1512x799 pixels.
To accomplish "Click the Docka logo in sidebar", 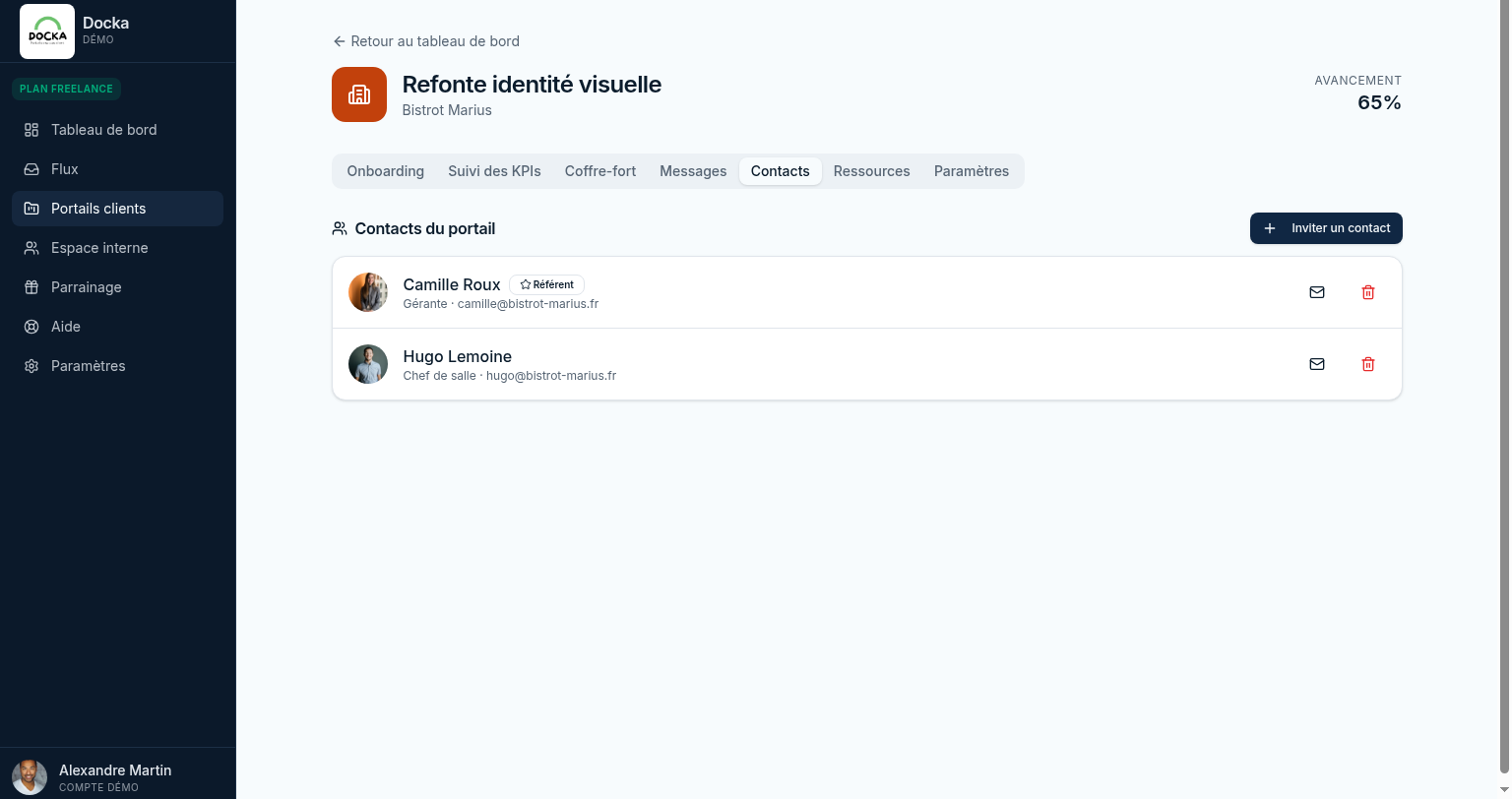I will [x=47, y=31].
